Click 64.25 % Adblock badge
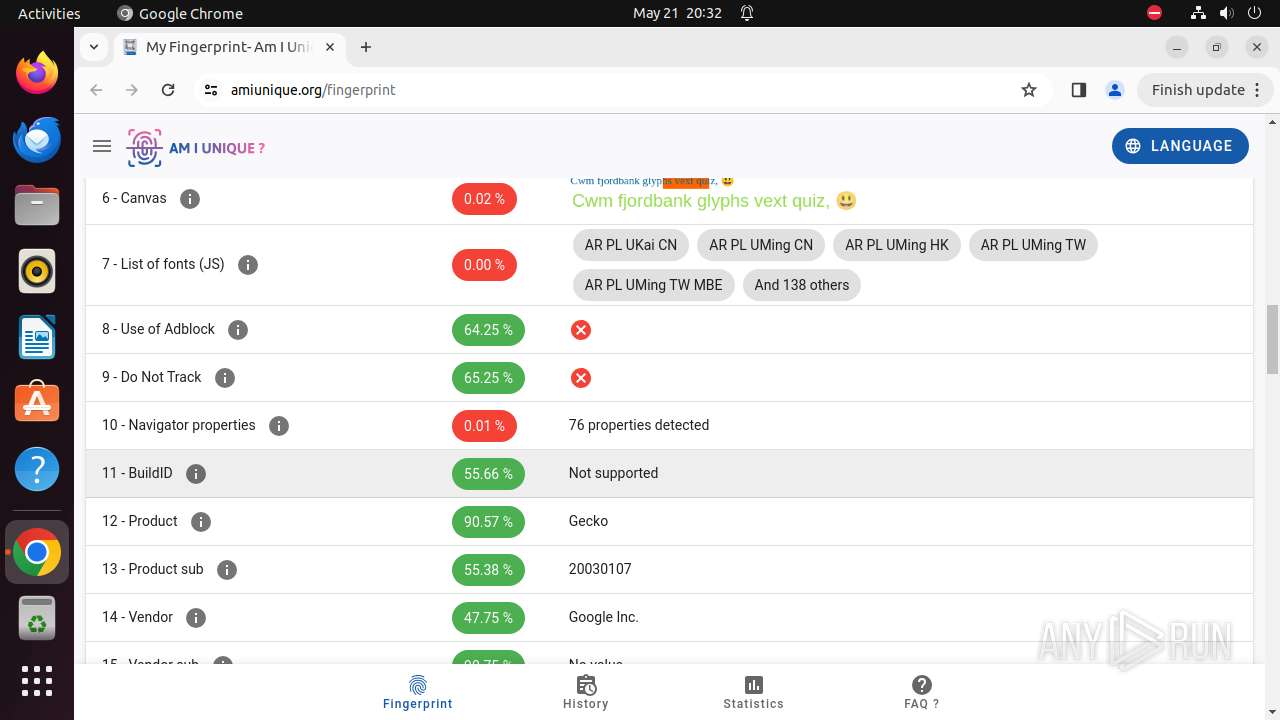This screenshot has height=720, width=1280. pos(488,330)
